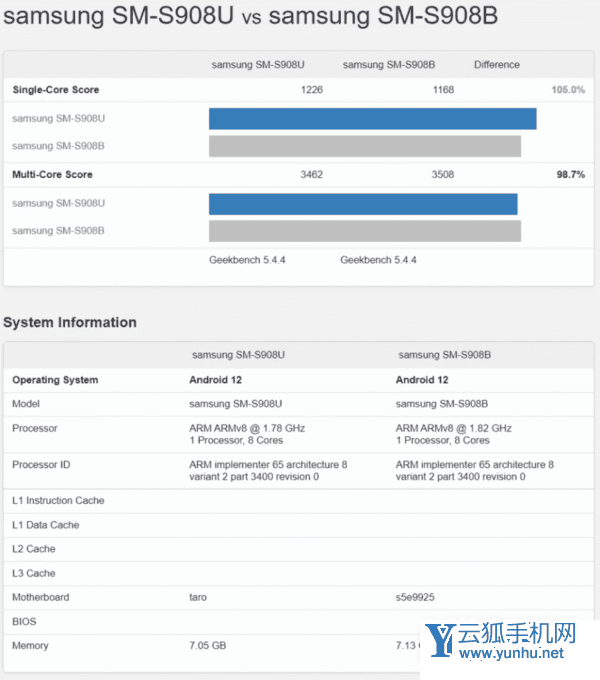Click the Single-Core Score label

click(56, 90)
